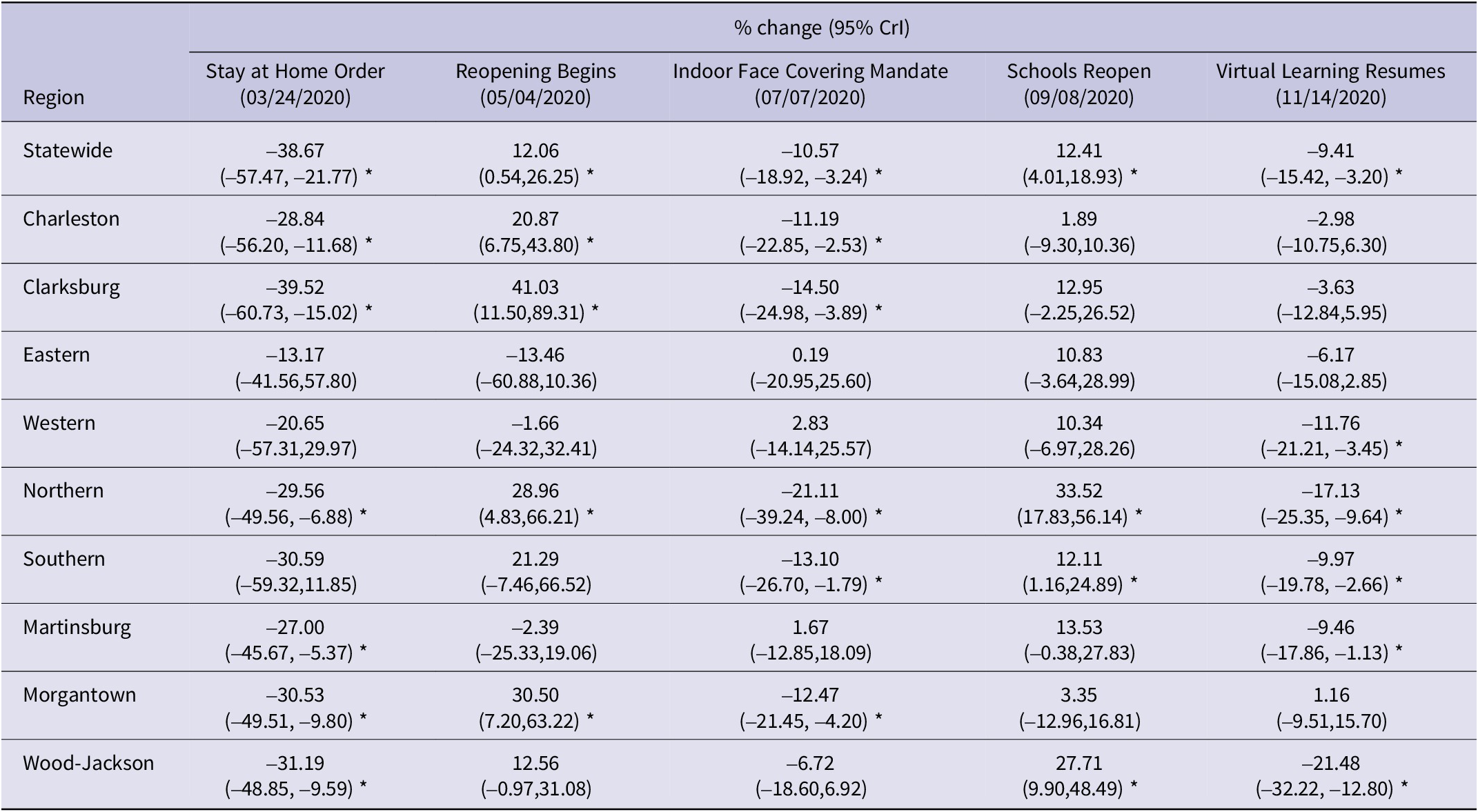Click Northern's schools reopen value 33.52
This screenshot has height=812, width=1478.
pos(1078,491)
